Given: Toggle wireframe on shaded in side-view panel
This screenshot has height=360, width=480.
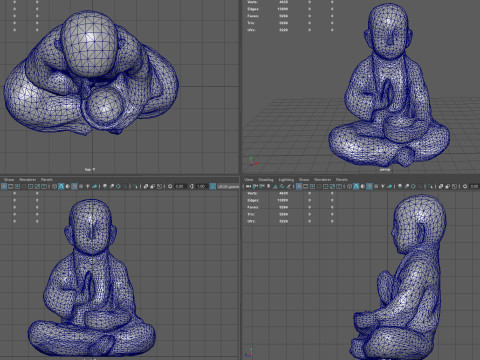Looking at the screenshot, I should pos(369,186).
